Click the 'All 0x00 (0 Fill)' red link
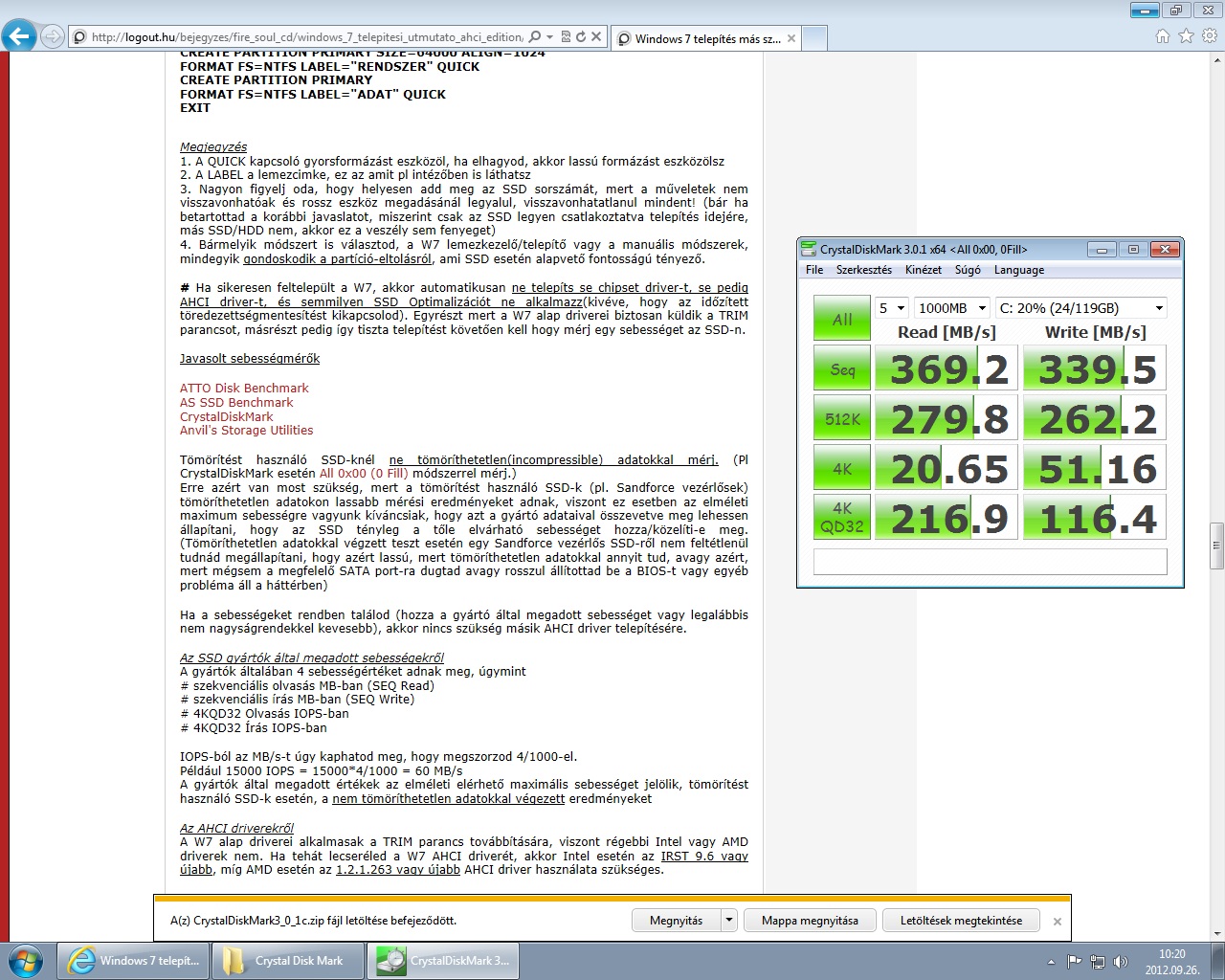This screenshot has height=980, width=1225. 364,473
